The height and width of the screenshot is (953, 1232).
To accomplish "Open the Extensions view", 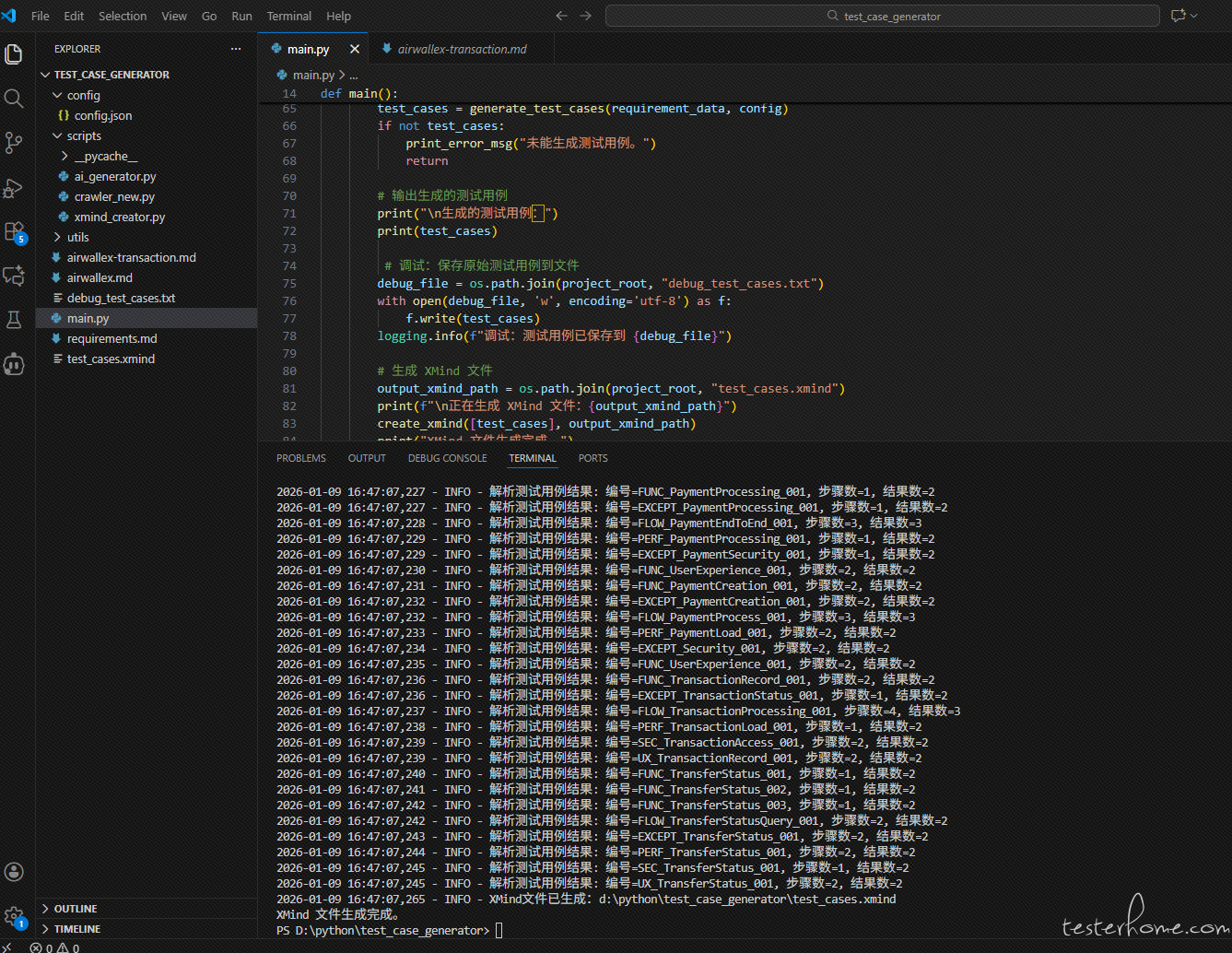I will tap(14, 231).
